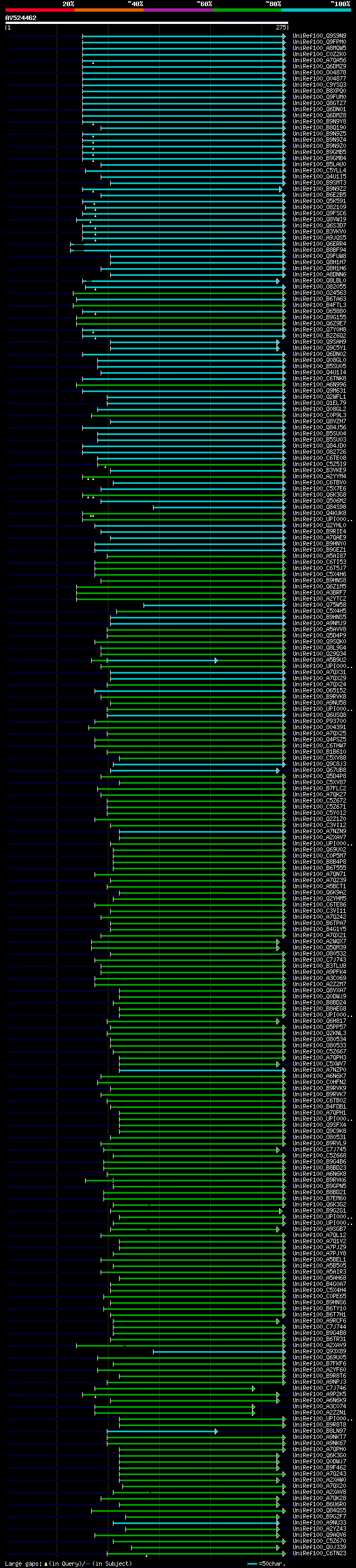Select the UniRef100_O82109 label

pyautogui.click(x=319, y=207)
